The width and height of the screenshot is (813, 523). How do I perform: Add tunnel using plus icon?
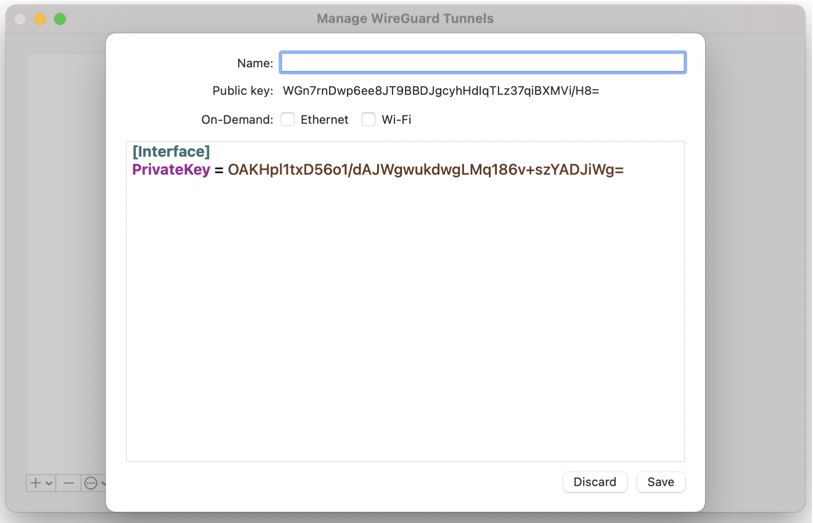pos(35,483)
